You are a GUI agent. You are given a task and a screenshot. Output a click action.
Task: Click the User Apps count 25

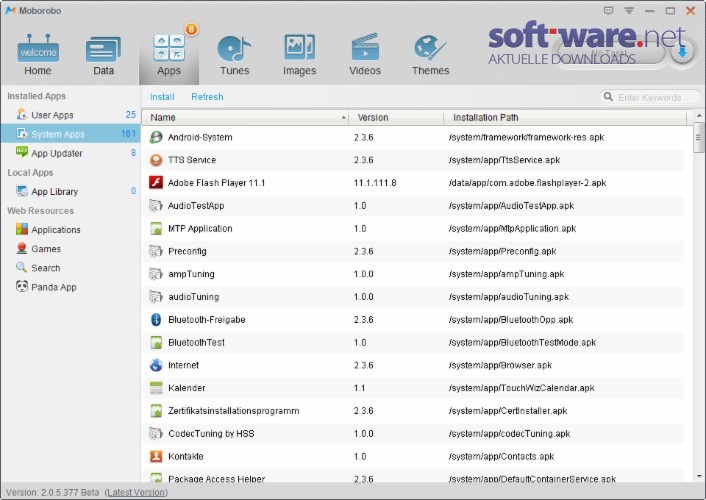(x=131, y=114)
